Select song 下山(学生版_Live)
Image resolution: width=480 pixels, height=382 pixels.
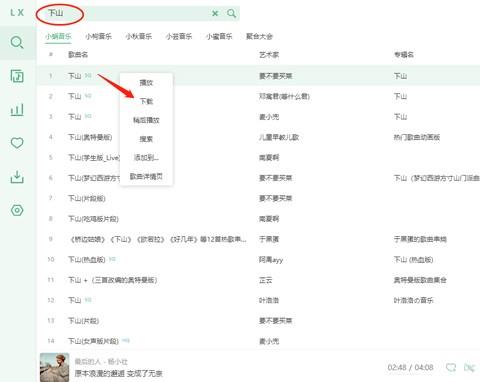[x=258, y=157]
